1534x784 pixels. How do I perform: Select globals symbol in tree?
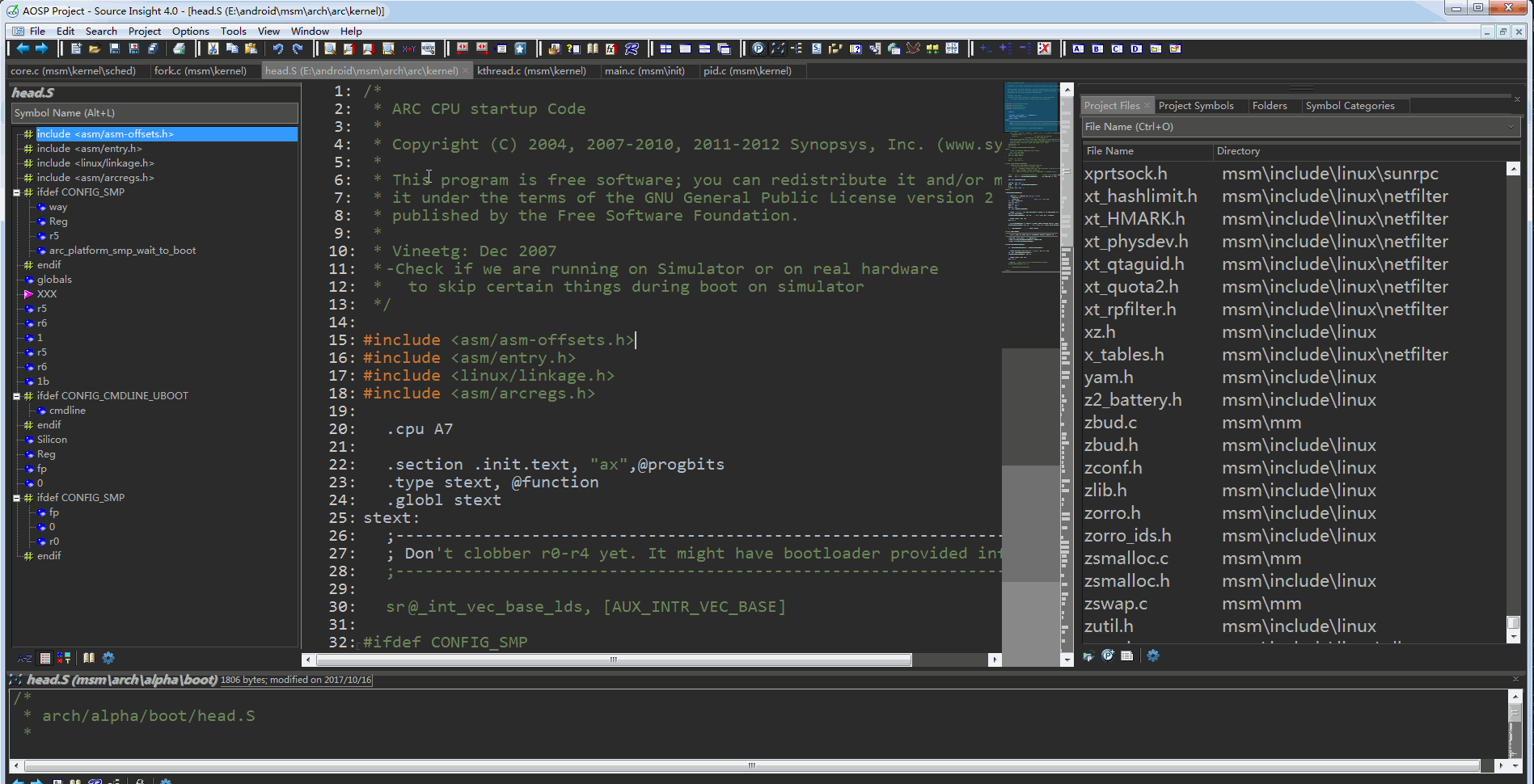pos(54,280)
